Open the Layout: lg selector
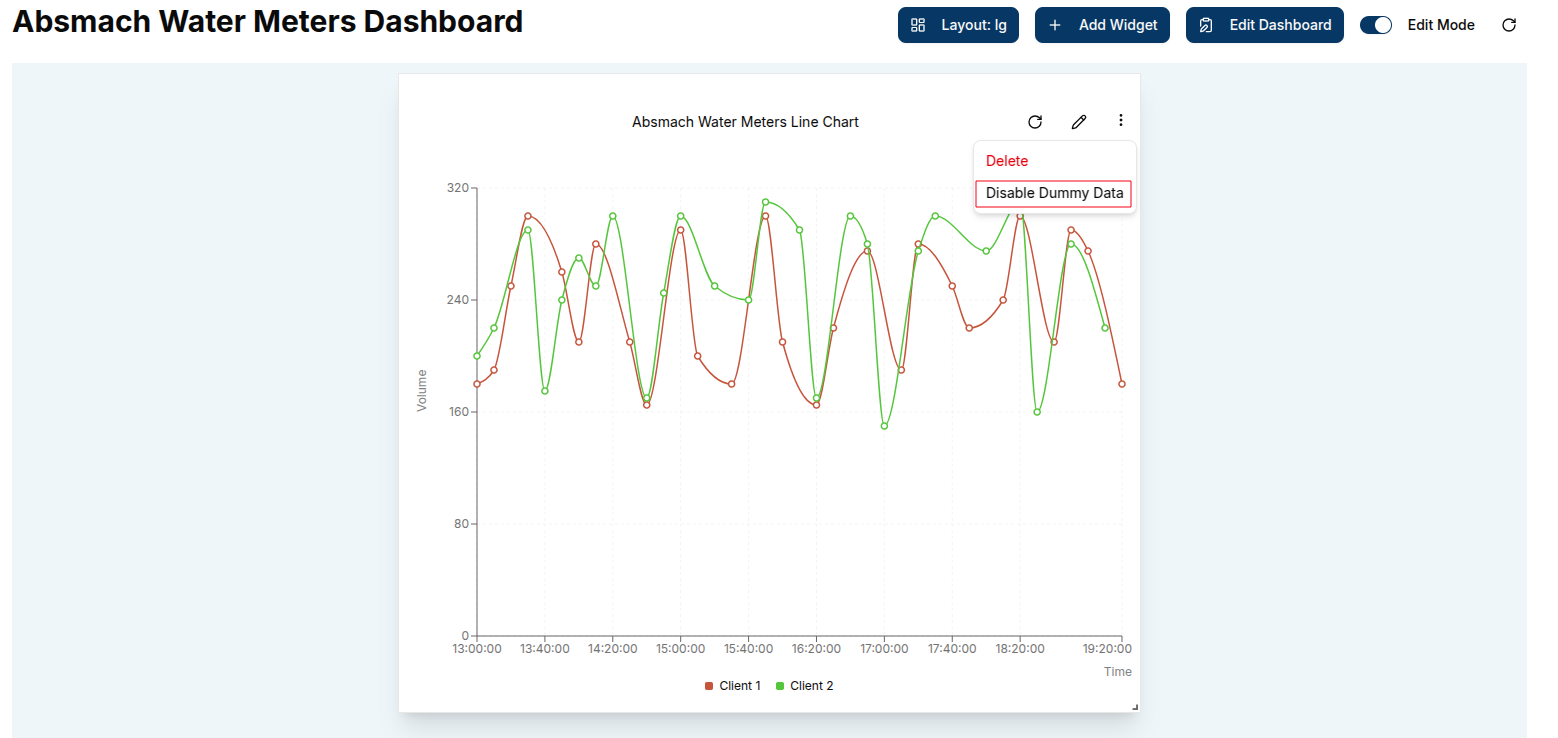Screen dimensions: 1558x738 (x=958, y=25)
